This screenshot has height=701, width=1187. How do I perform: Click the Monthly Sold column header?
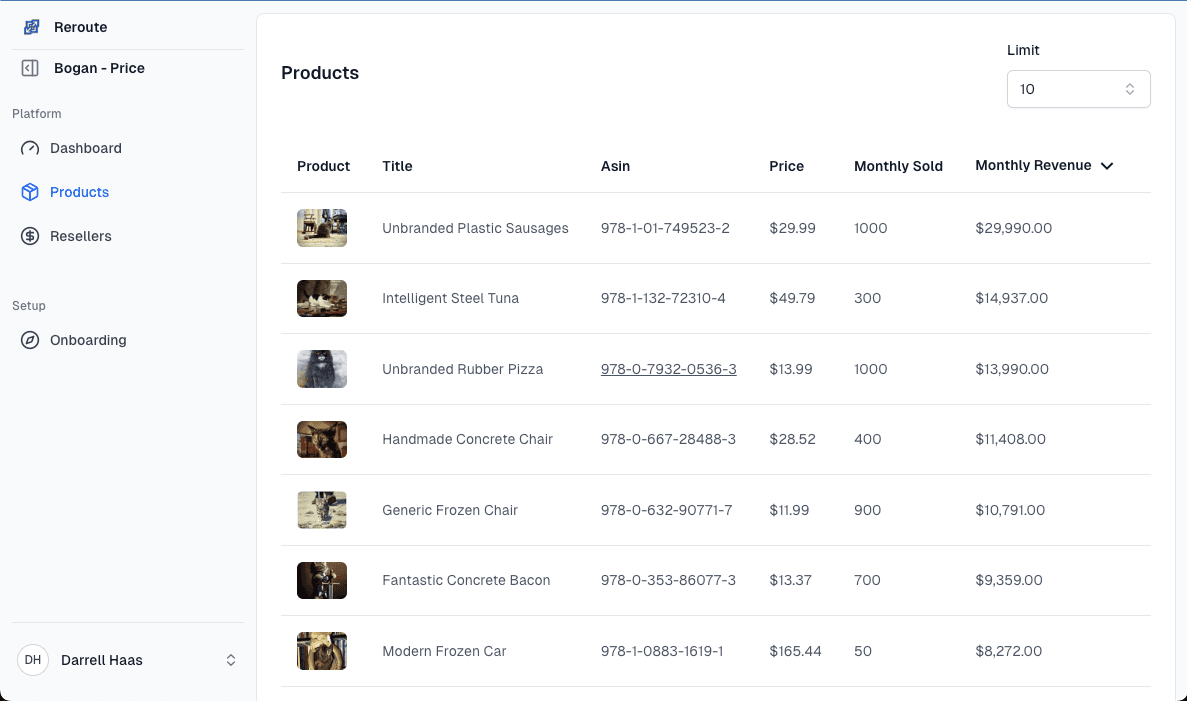click(898, 166)
